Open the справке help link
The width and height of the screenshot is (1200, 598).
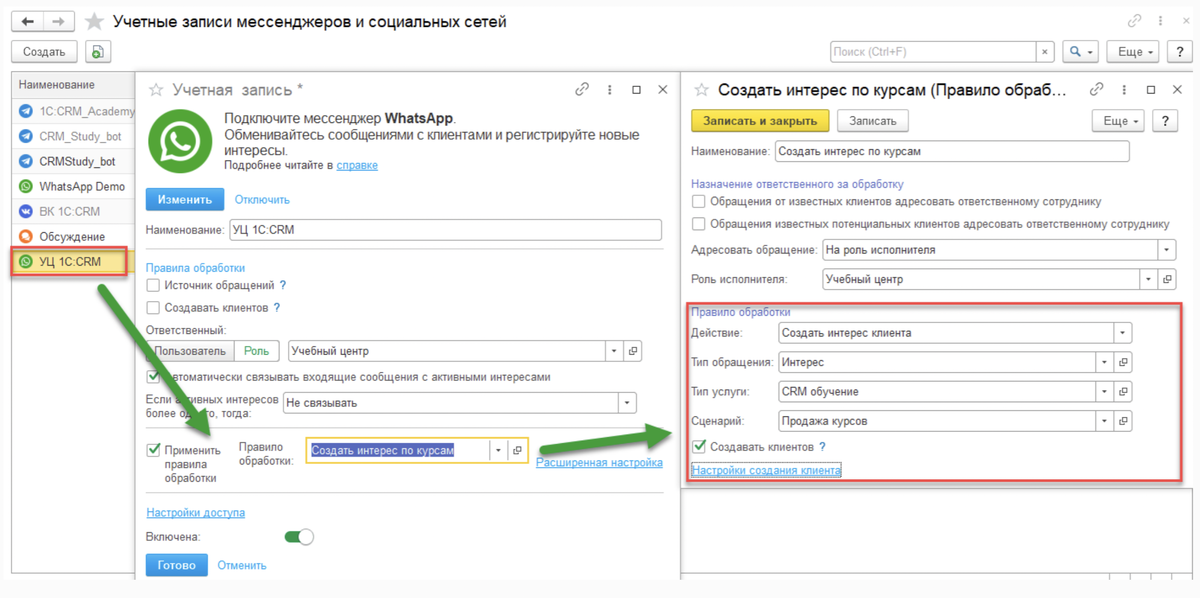pos(357,165)
